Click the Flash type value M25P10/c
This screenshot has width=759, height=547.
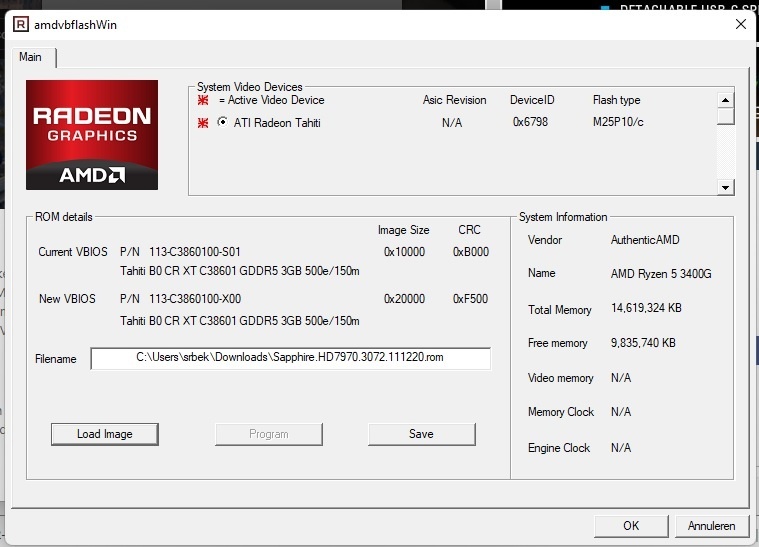(x=618, y=122)
